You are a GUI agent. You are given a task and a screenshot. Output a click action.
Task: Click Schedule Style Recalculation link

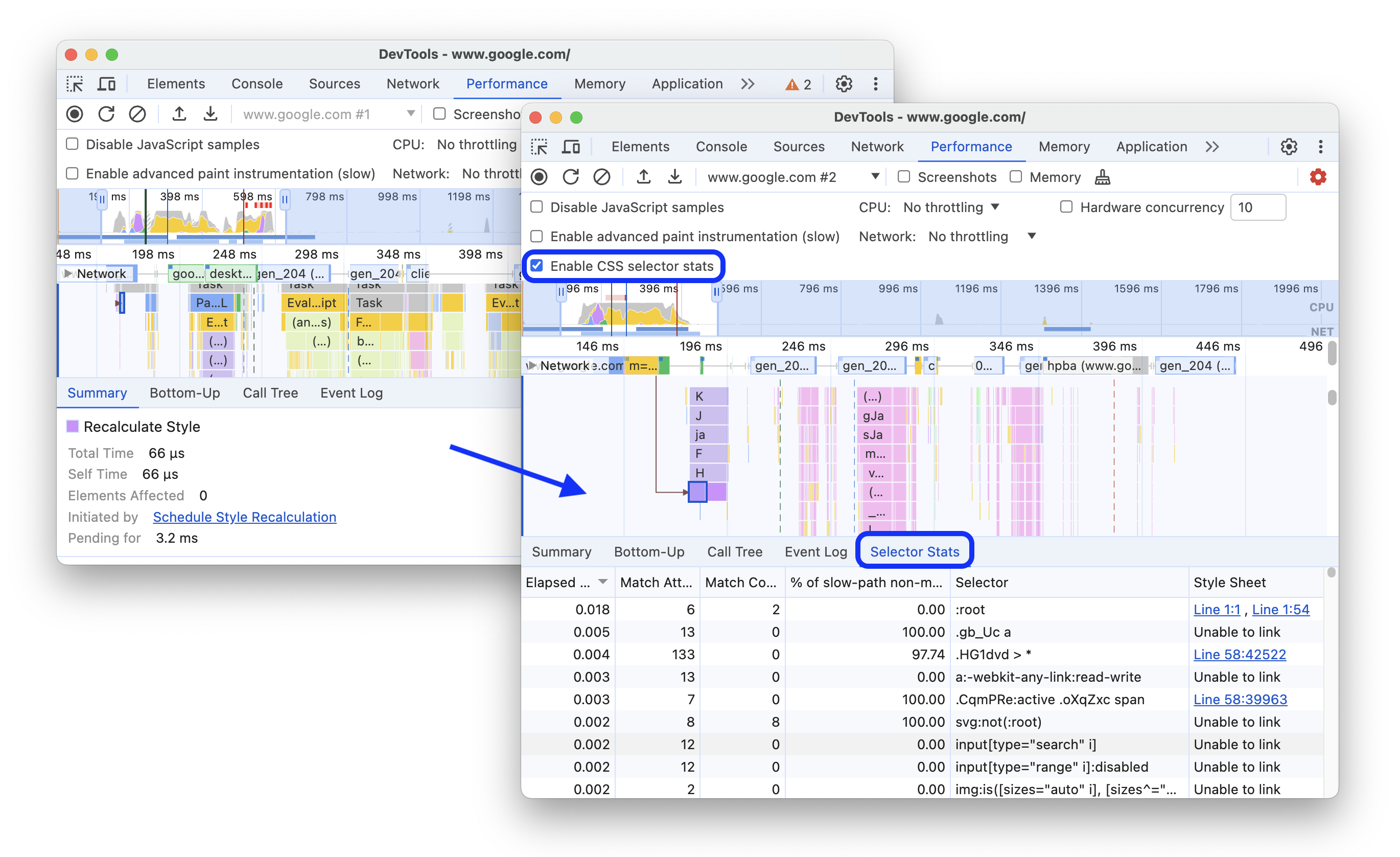pyautogui.click(x=244, y=517)
